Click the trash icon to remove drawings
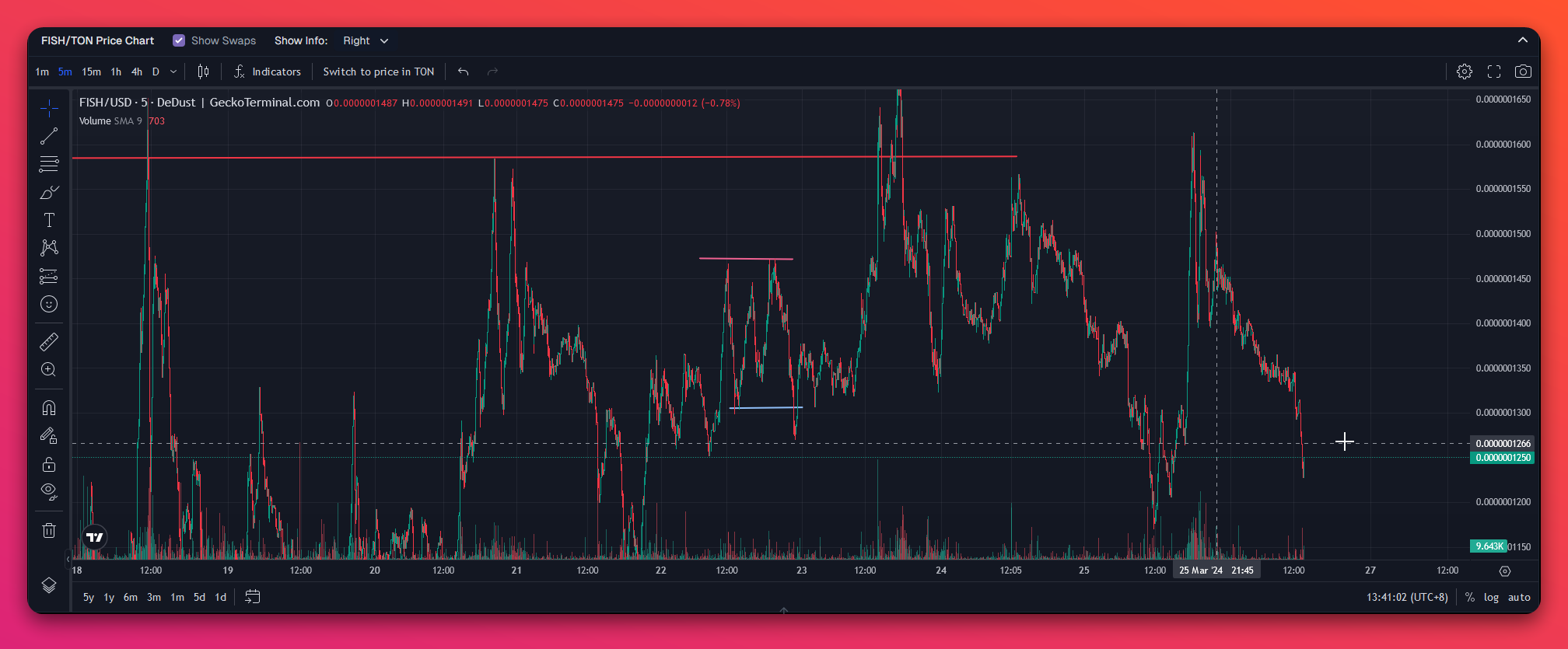1568x649 pixels. point(49,531)
